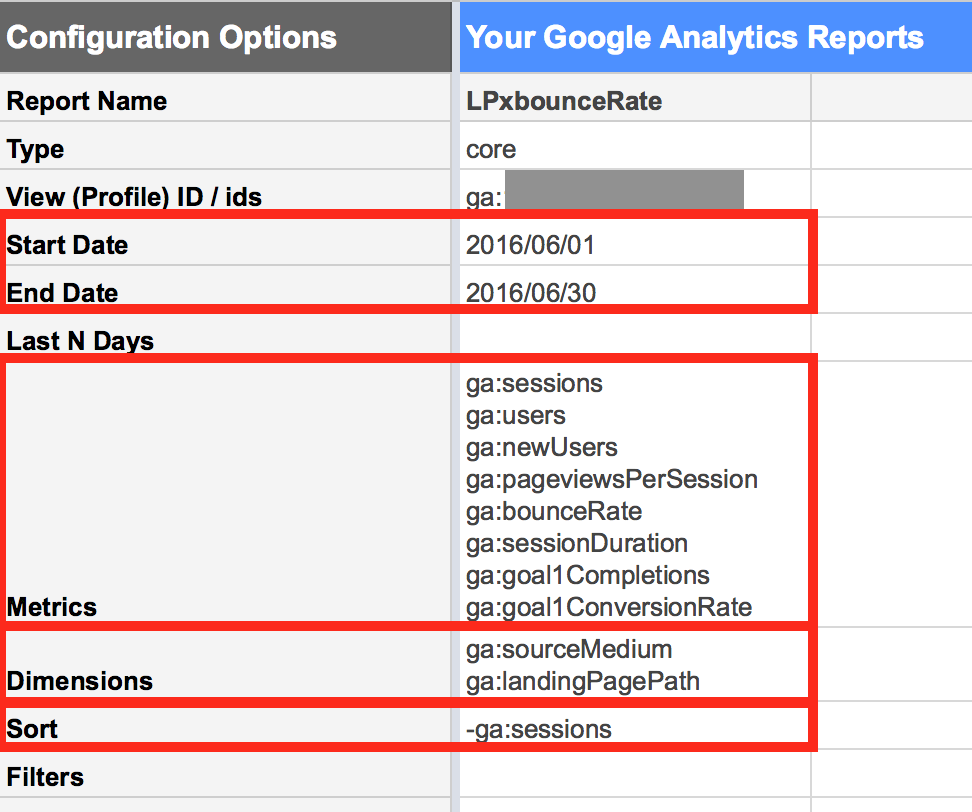972x812 pixels.
Task: Click the empty Last N Days value cell
Action: 635,337
